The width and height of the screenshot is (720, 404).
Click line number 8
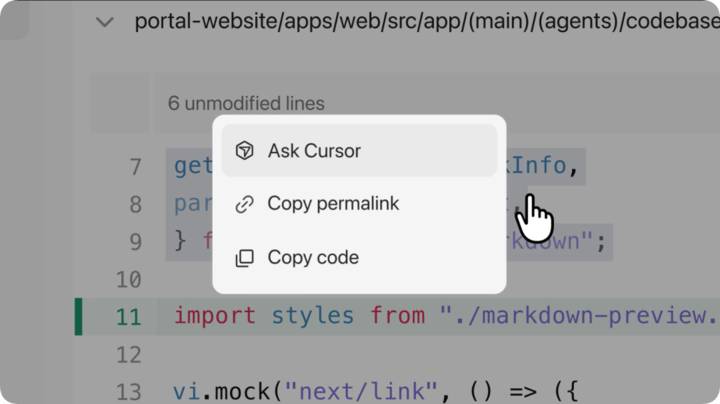tap(135, 204)
